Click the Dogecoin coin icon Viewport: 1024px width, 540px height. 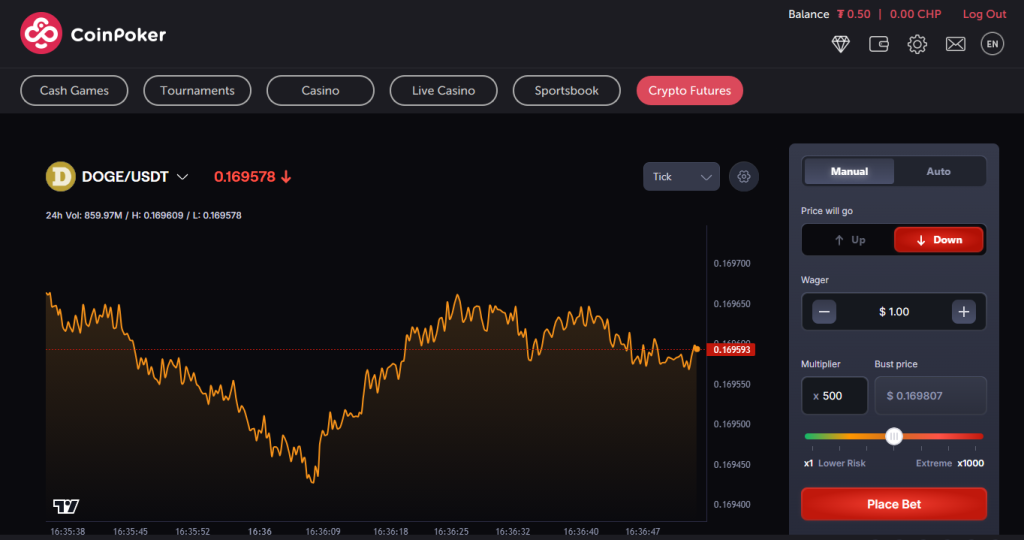[x=61, y=176]
